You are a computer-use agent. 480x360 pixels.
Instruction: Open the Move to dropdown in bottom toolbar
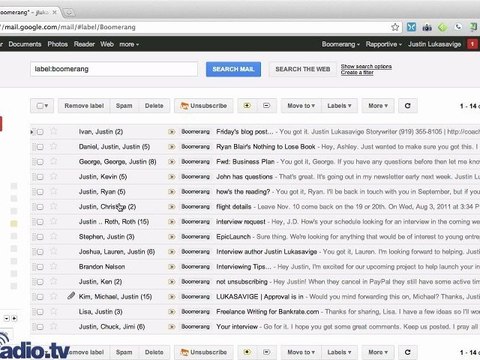coord(301,352)
